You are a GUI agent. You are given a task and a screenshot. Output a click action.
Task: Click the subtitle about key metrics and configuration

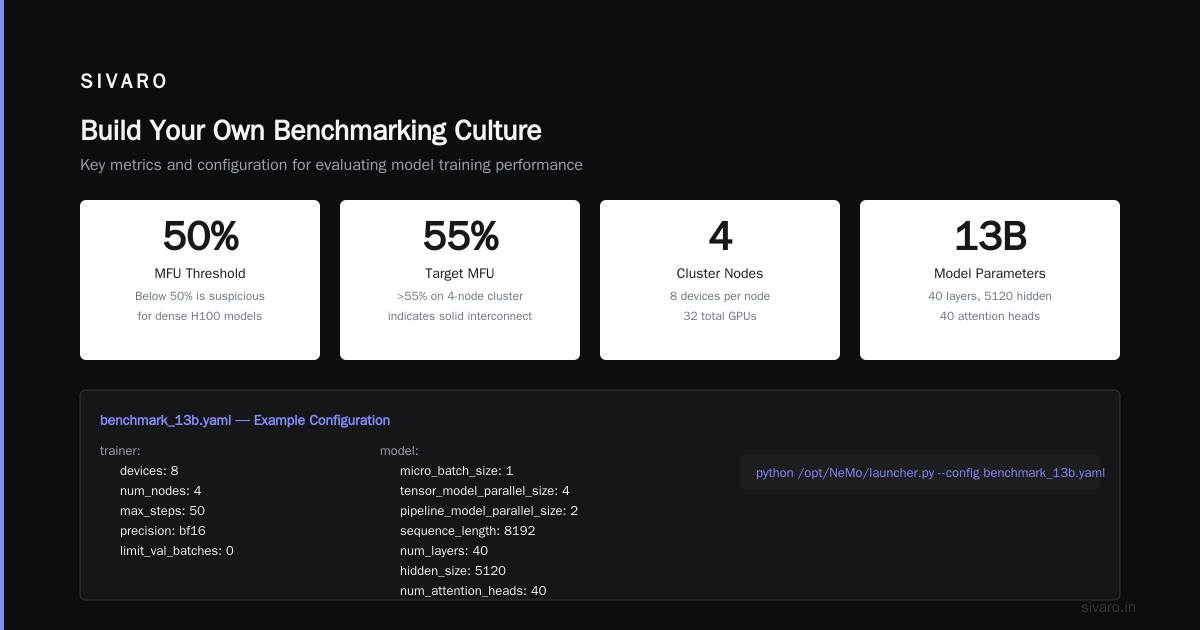pos(331,165)
